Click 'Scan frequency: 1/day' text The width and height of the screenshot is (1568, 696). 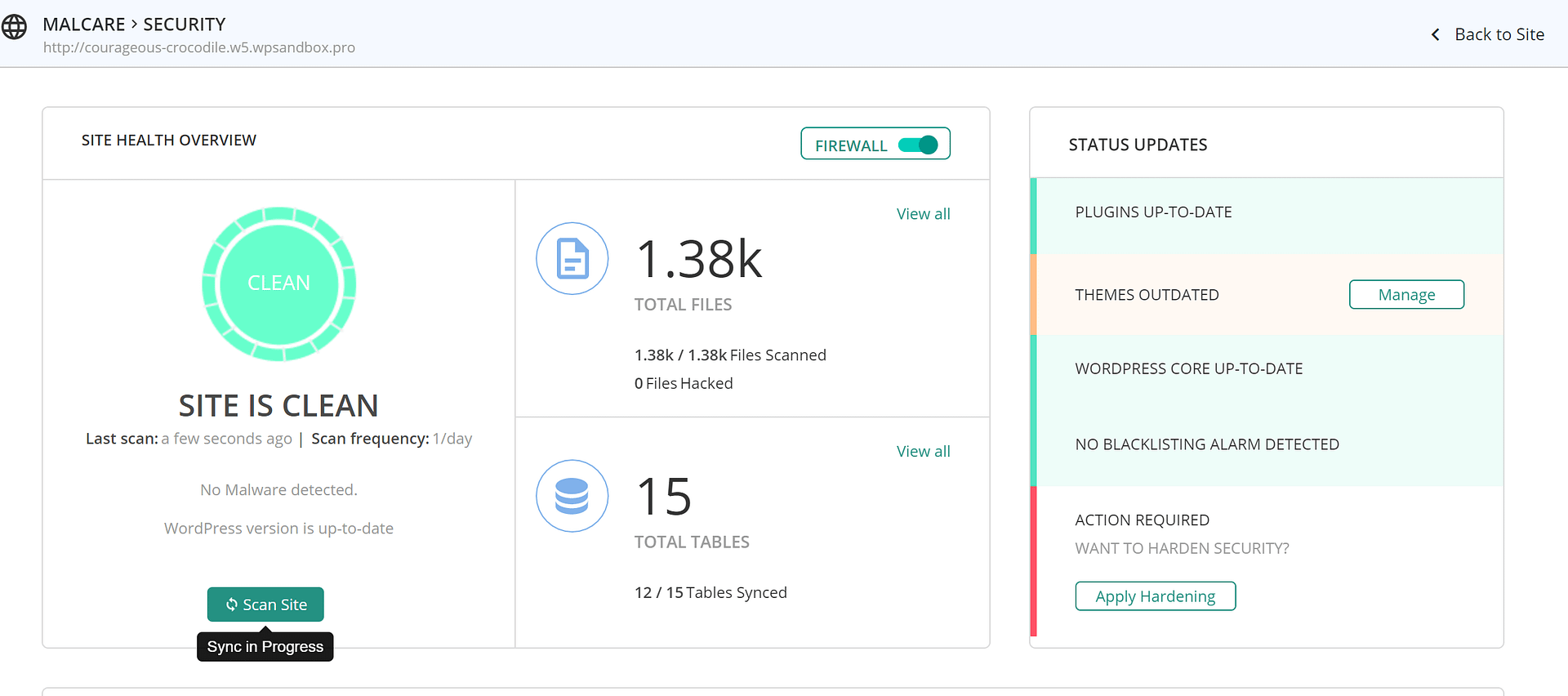392,439
